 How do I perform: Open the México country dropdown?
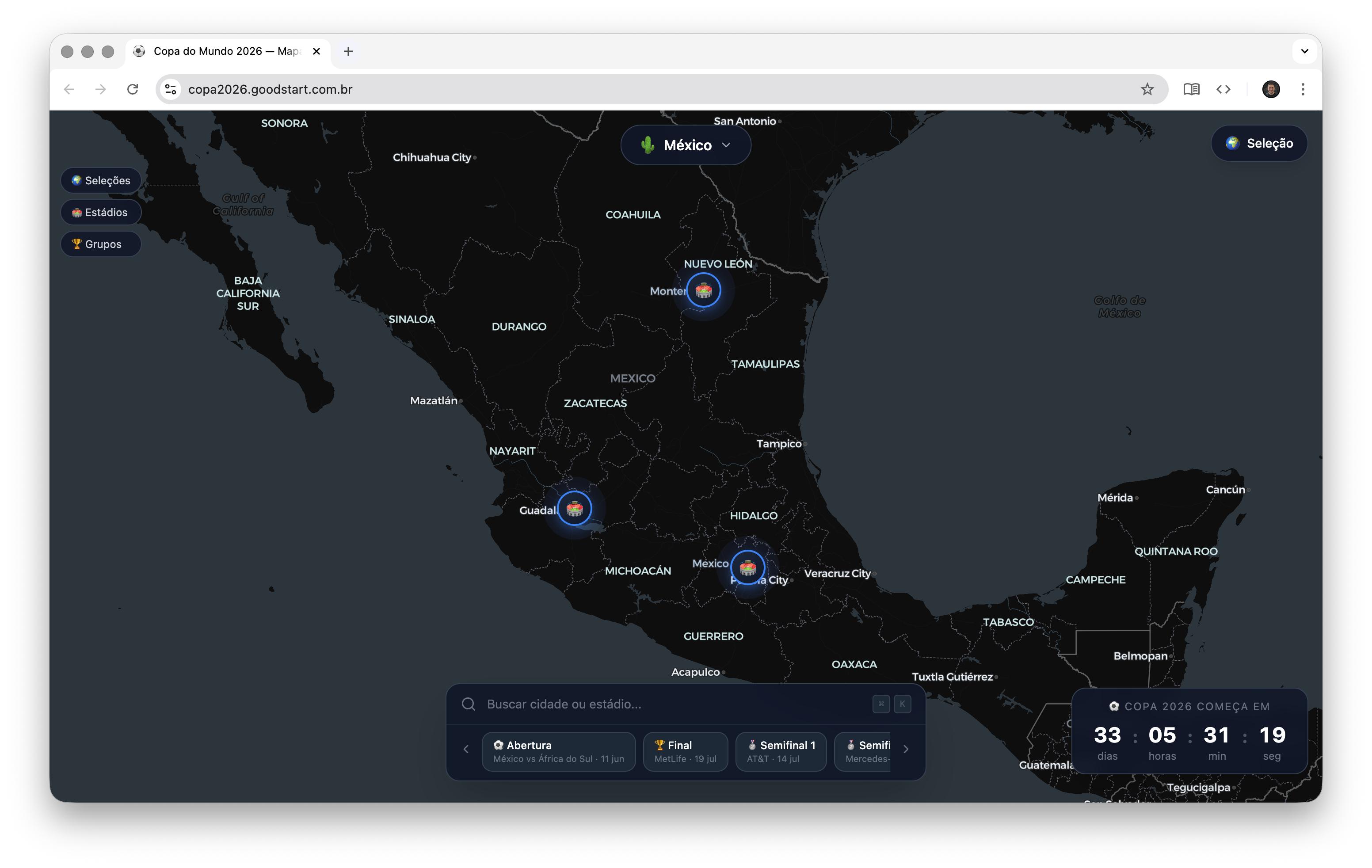(x=686, y=145)
